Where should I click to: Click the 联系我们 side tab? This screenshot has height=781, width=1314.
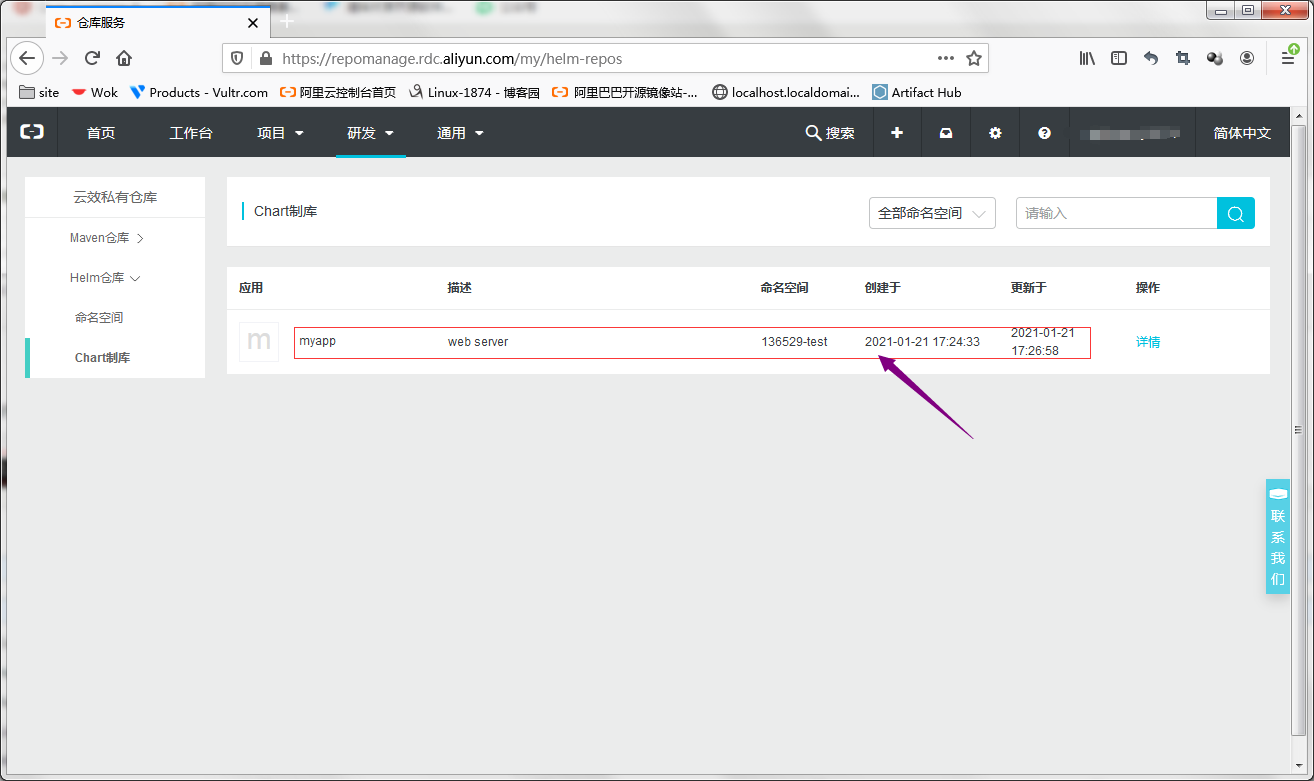coord(1278,537)
